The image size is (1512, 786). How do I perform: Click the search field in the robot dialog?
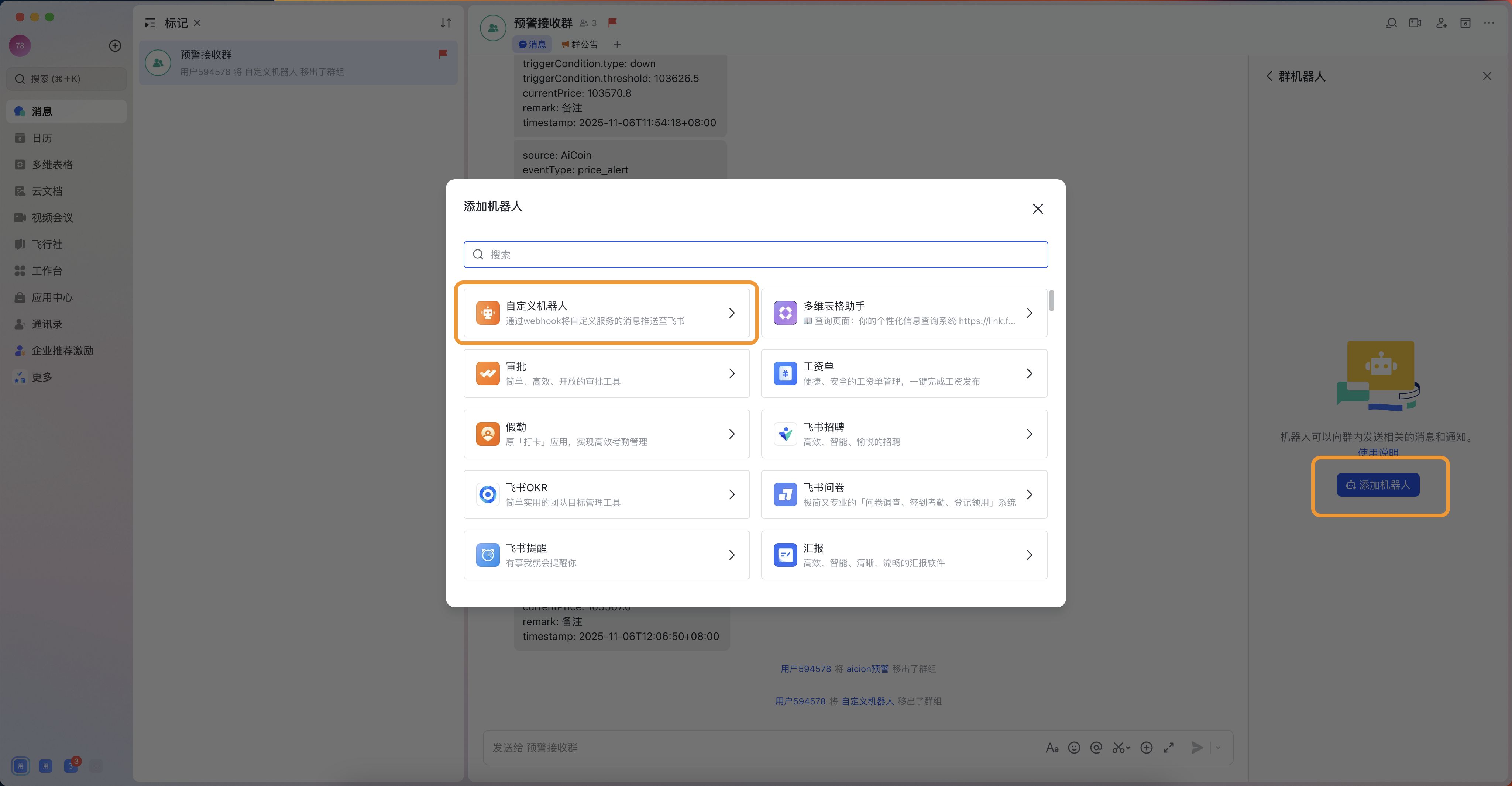(x=755, y=254)
